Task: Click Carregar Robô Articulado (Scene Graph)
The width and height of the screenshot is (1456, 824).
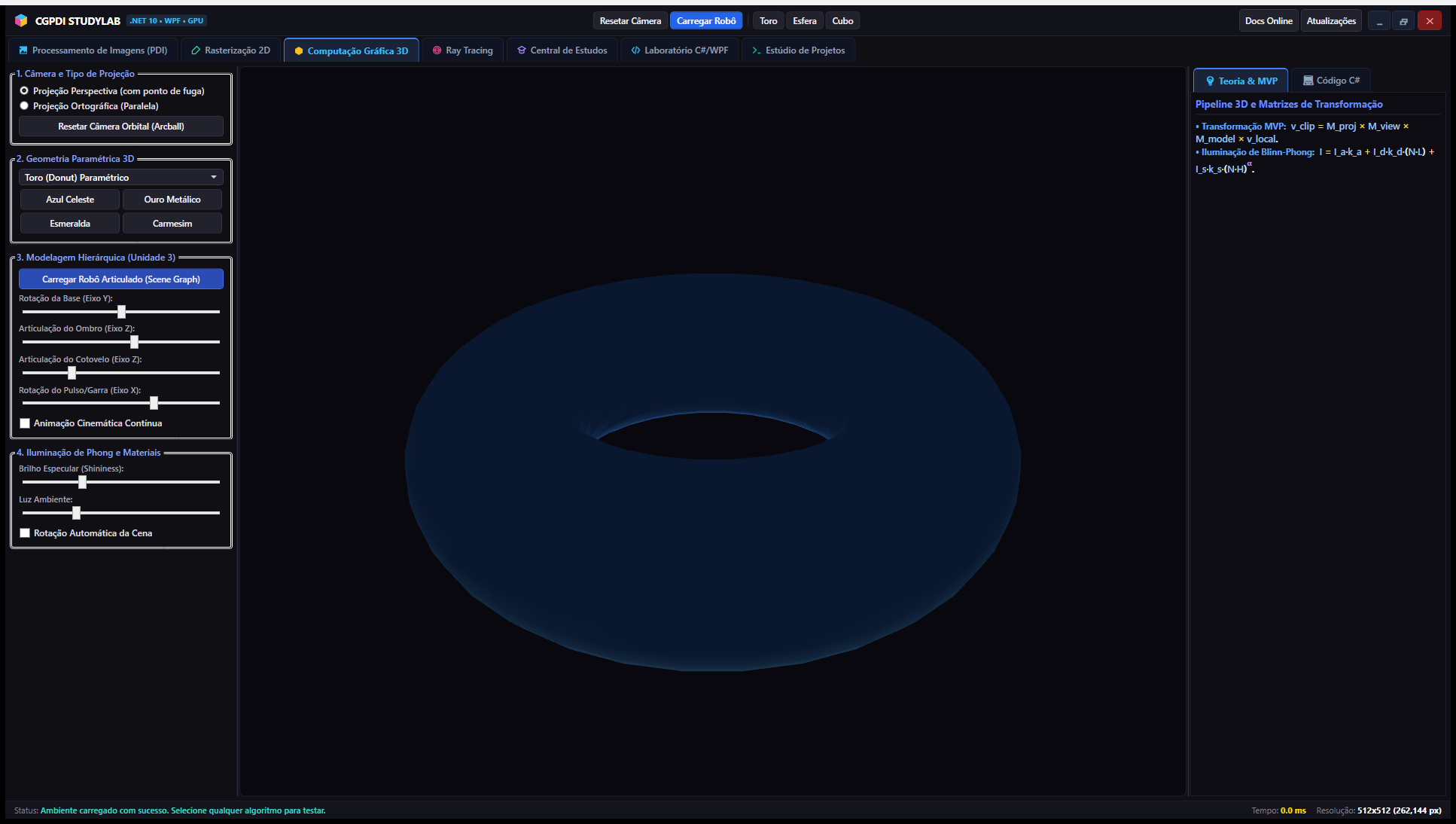Action: (120, 279)
